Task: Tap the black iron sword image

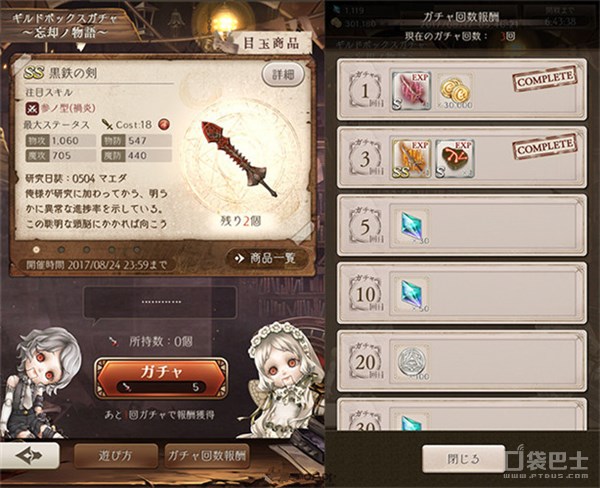Action: [239, 159]
